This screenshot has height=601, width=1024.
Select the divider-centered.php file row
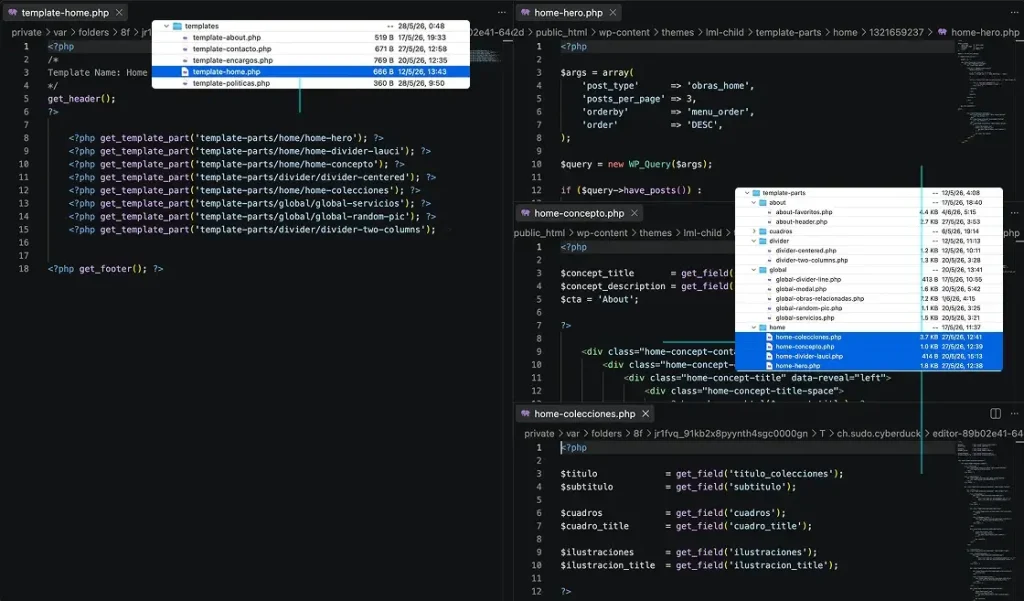(869, 250)
